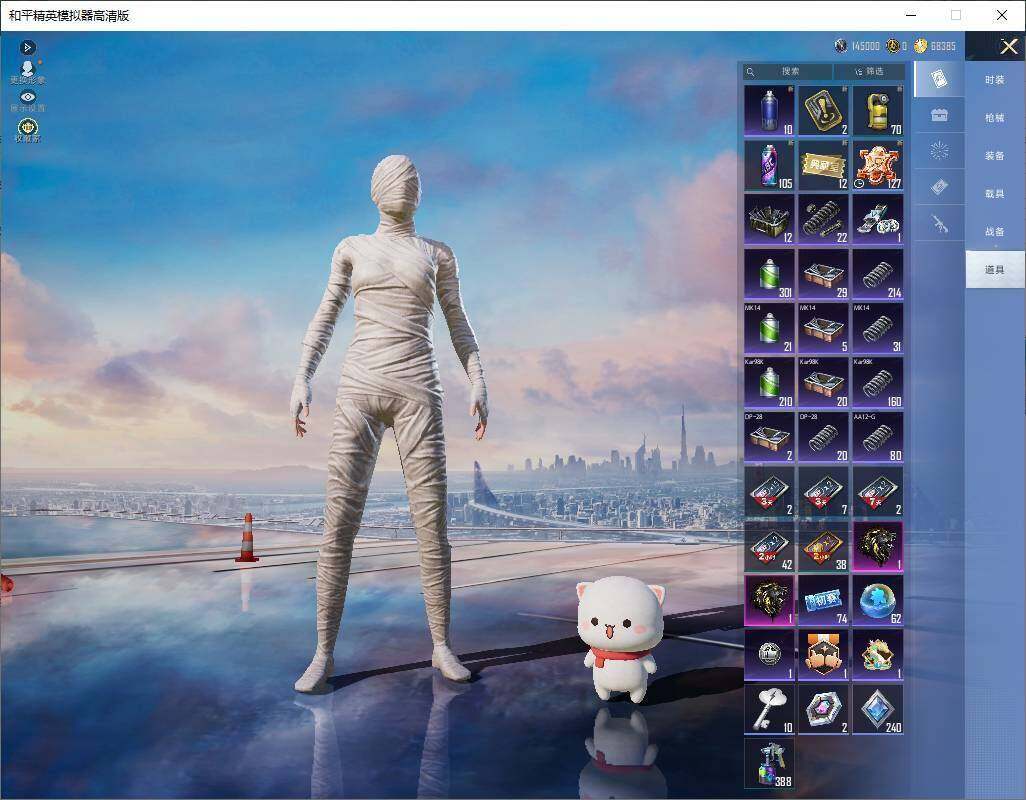This screenshot has width=1026, height=800.
Task: Select the metal parts crate item
Action: pos(770,220)
